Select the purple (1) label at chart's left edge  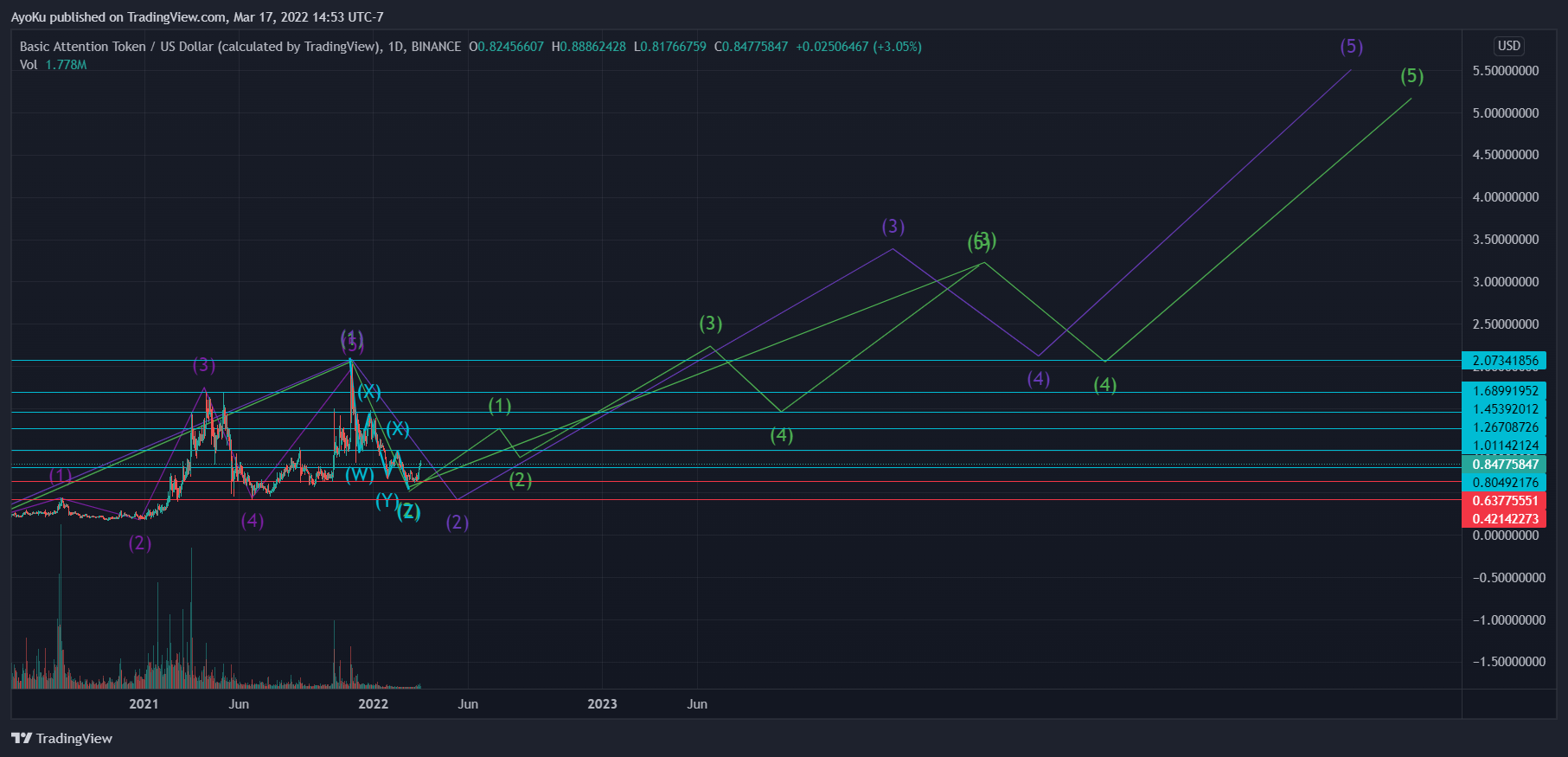[61, 476]
